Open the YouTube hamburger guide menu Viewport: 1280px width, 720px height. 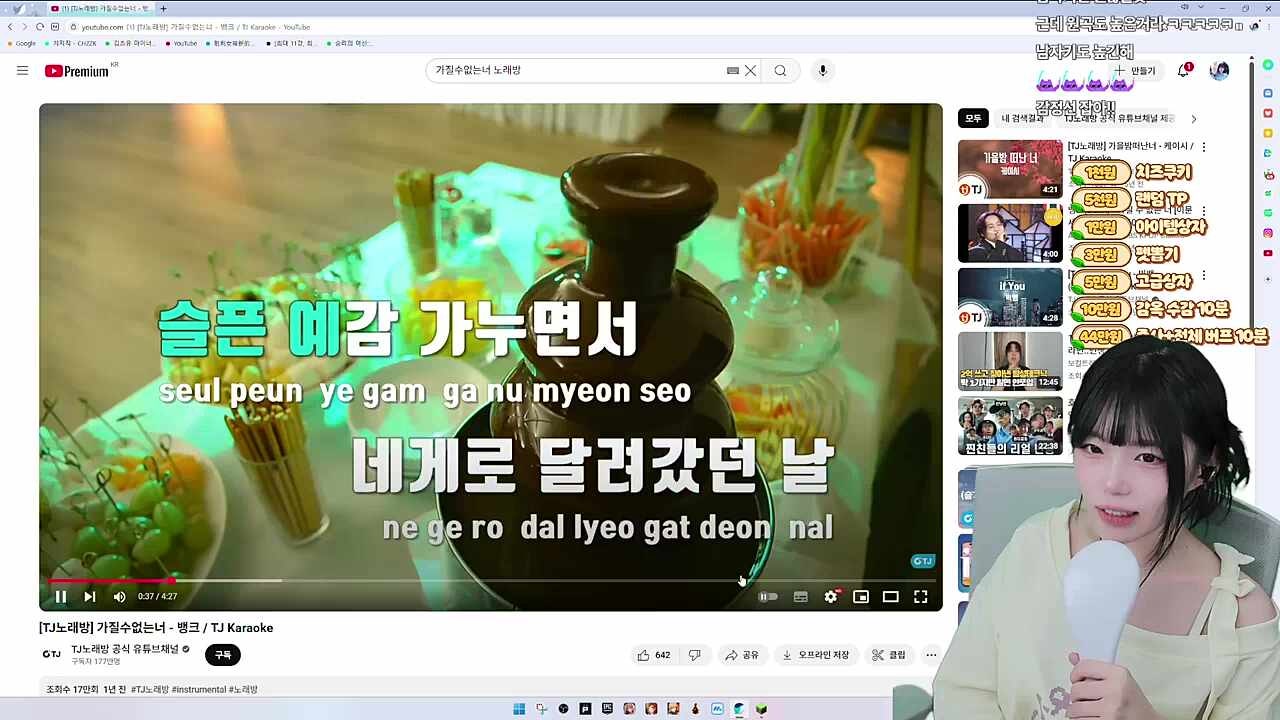pyautogui.click(x=22, y=70)
